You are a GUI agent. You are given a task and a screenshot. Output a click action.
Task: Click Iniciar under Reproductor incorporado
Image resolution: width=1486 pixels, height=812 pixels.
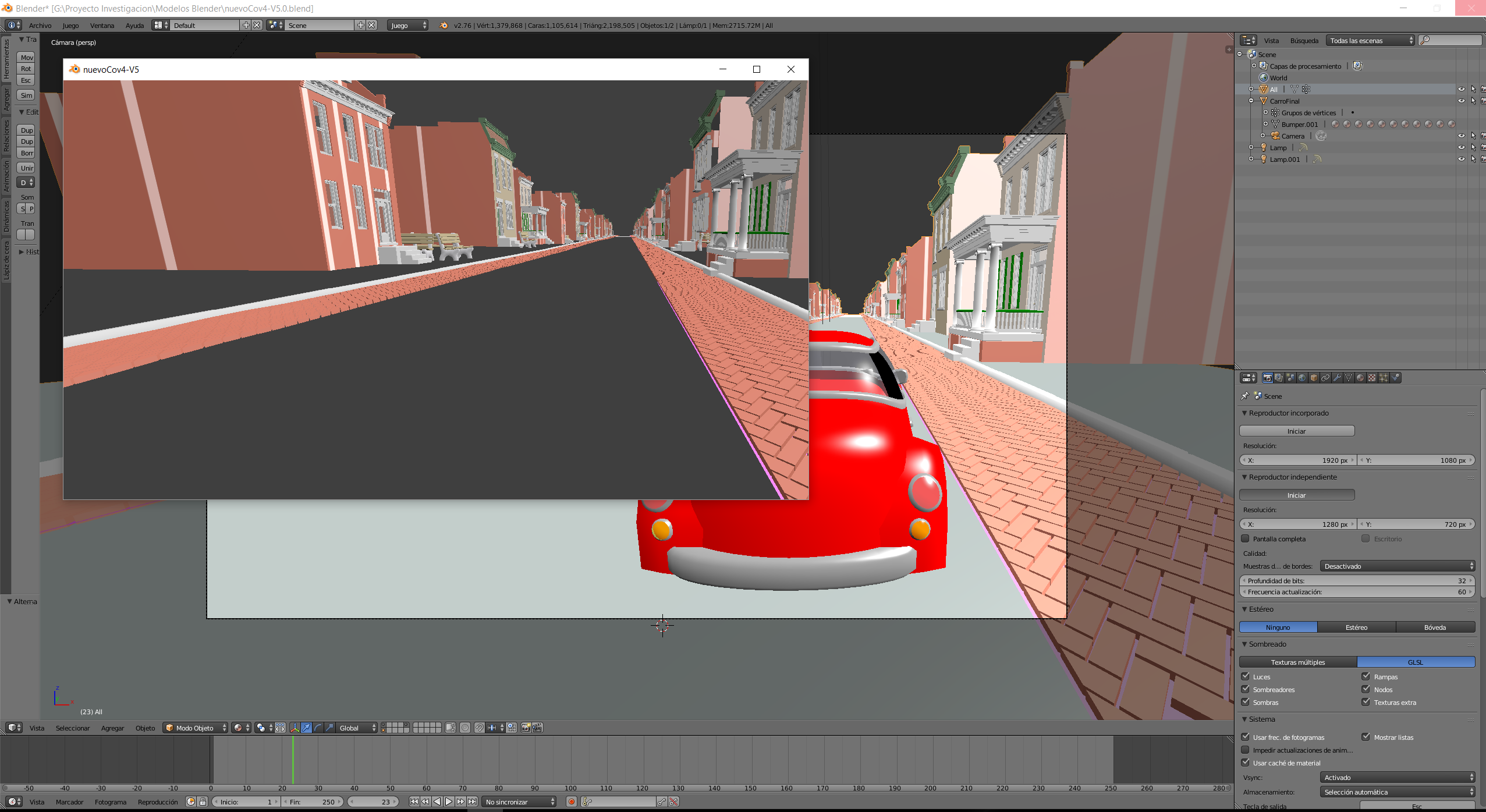pyautogui.click(x=1296, y=431)
